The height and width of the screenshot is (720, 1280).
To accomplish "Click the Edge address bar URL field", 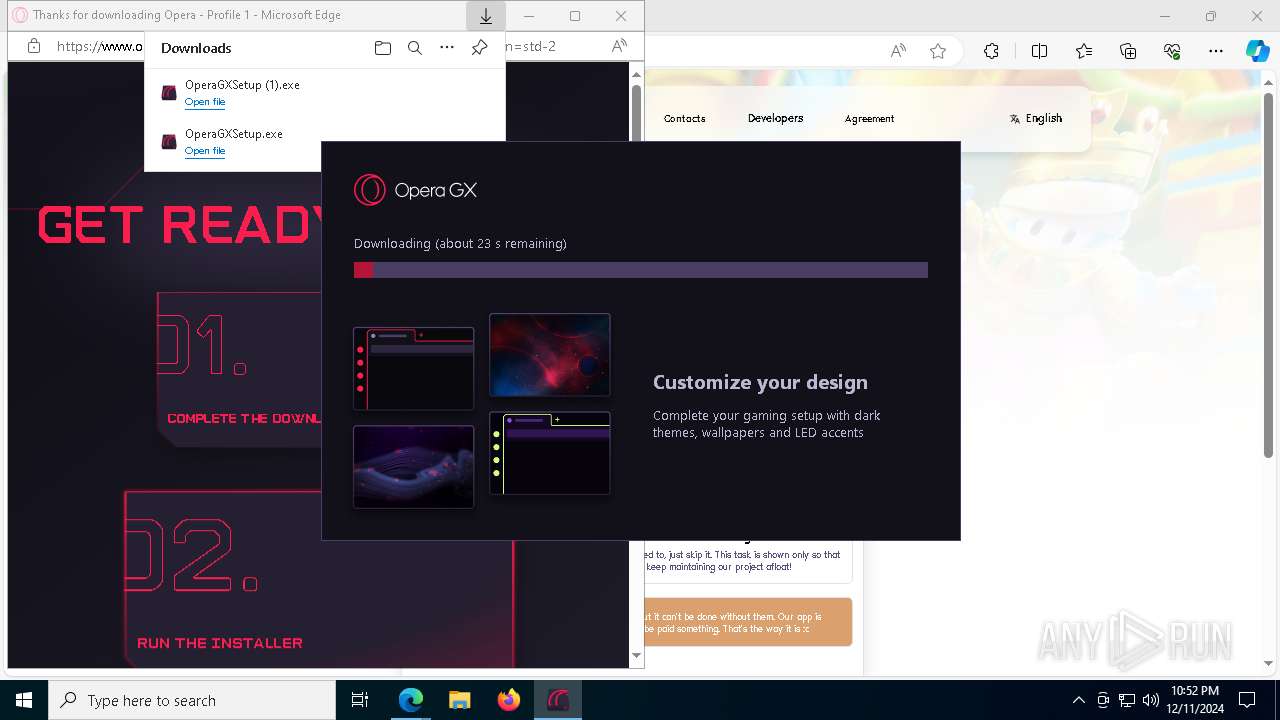I will pyautogui.click(x=99, y=46).
